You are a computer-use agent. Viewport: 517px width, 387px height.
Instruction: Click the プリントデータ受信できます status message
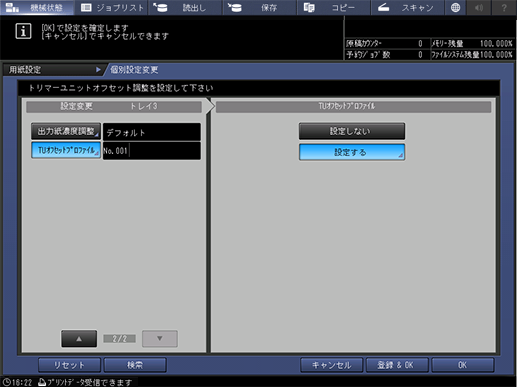[x=89, y=382]
